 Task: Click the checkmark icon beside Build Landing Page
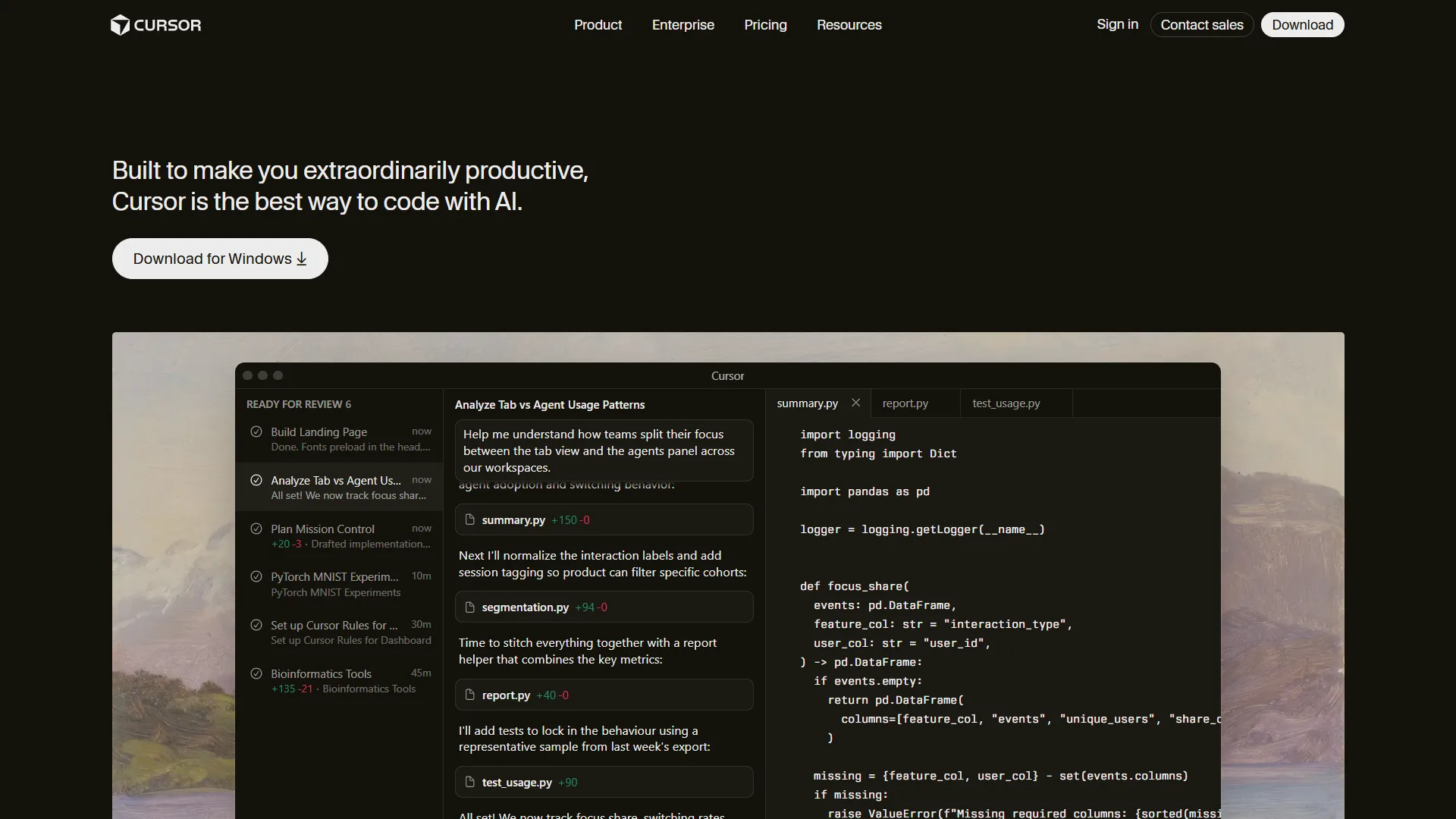coord(256,431)
